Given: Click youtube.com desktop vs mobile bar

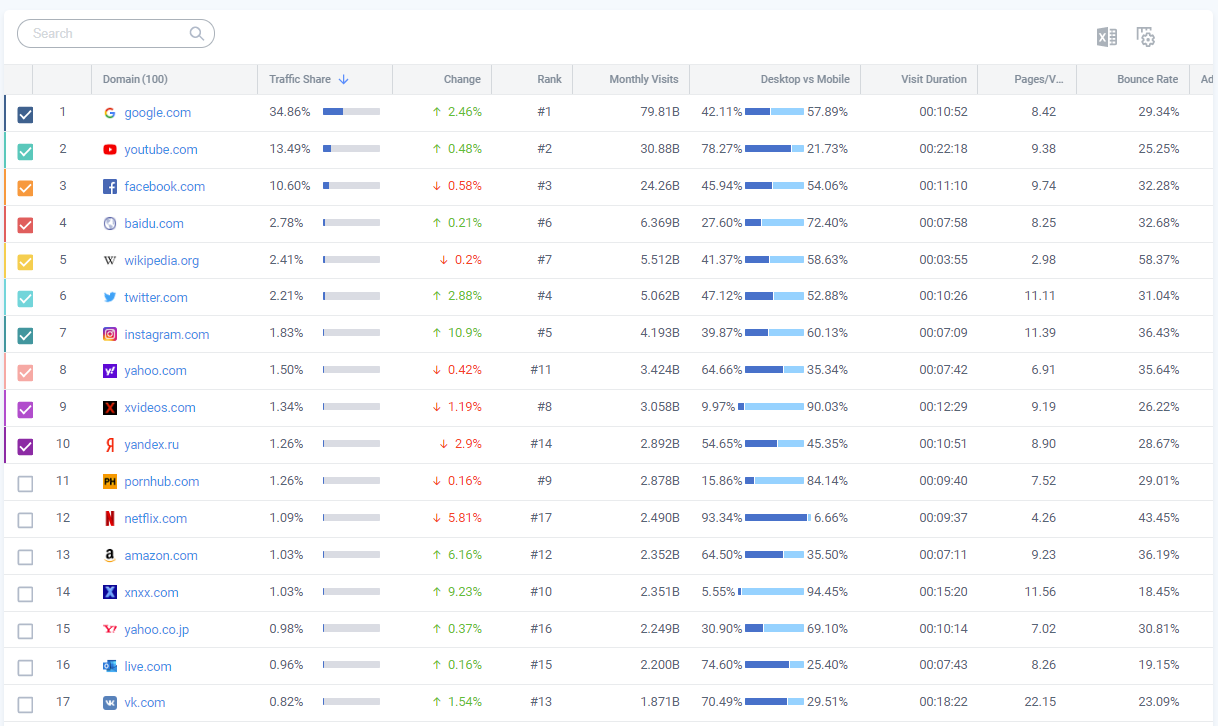Looking at the screenshot, I should coord(775,149).
